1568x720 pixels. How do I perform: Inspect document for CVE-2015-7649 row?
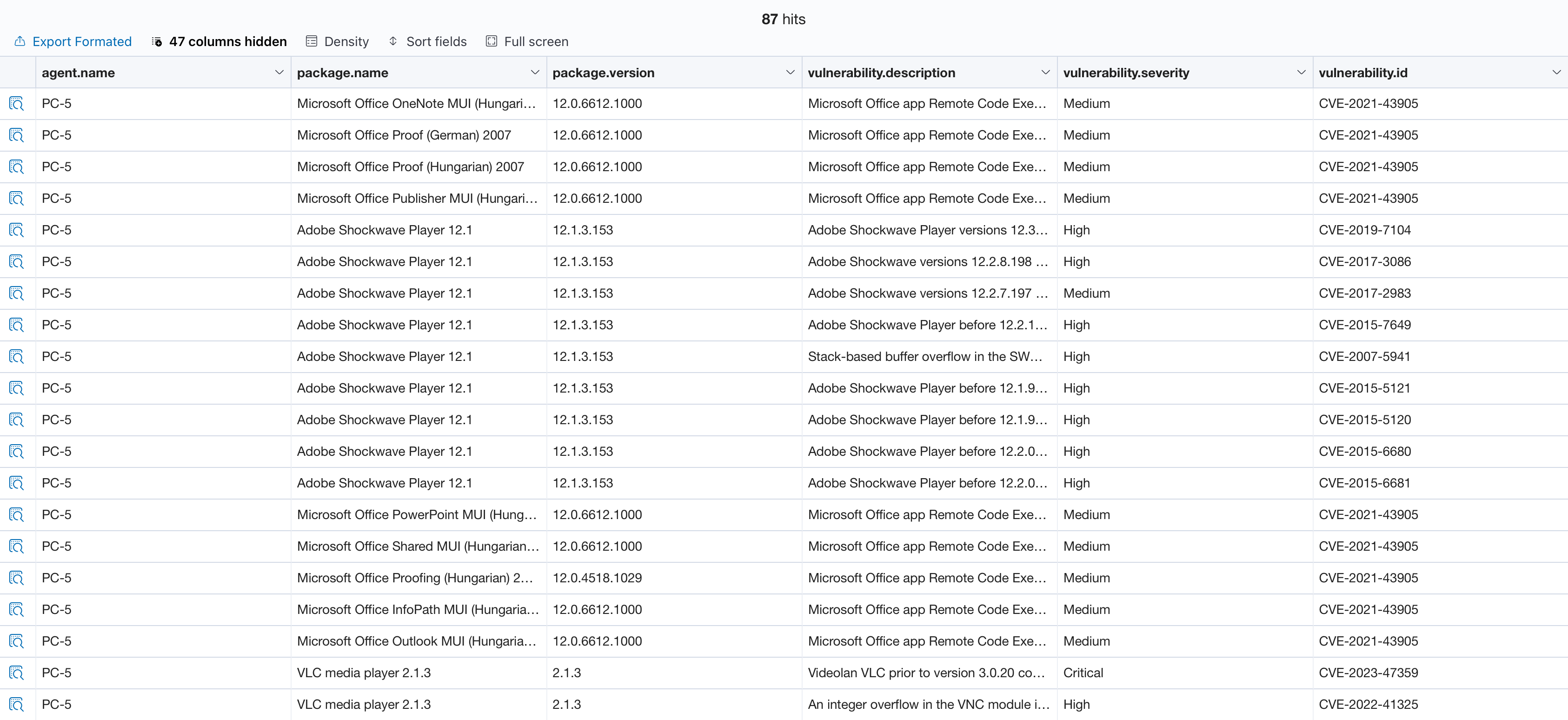[16, 325]
